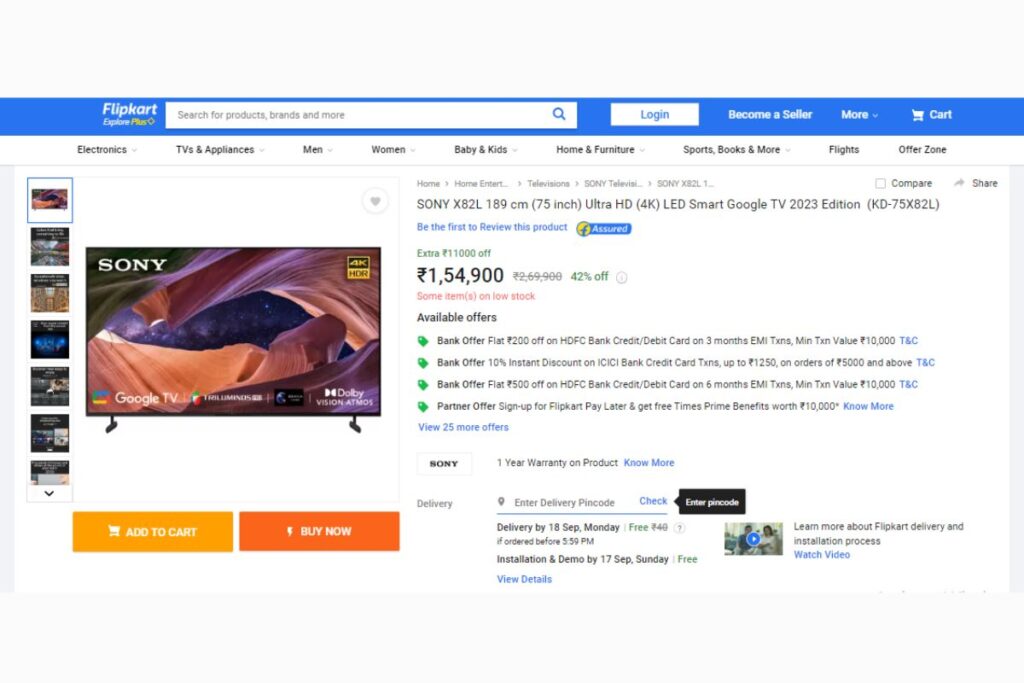Click the Flipkart Assured badge
The image size is (1024, 683).
click(603, 229)
